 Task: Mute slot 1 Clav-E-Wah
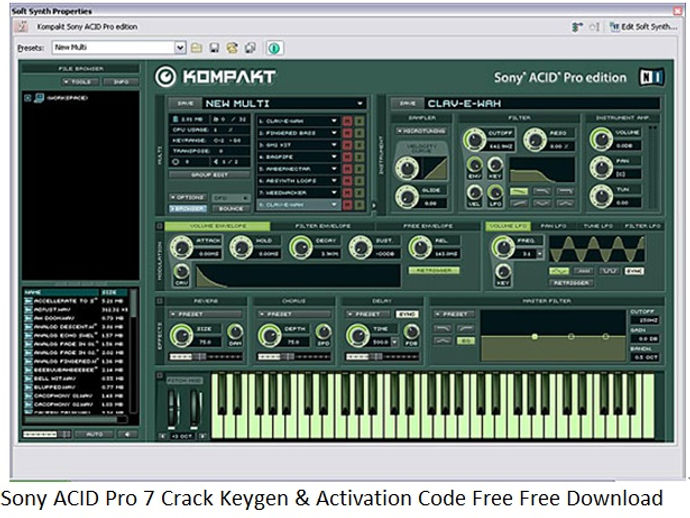tap(347, 121)
